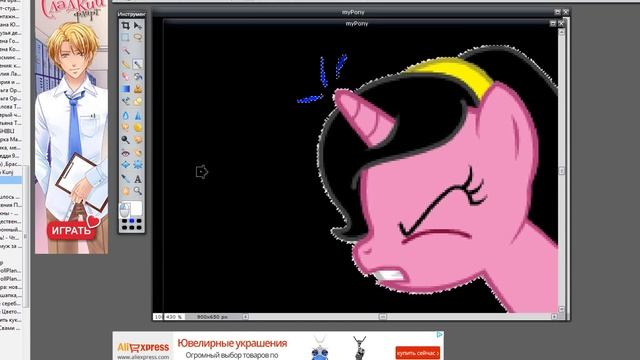This screenshot has height=360, width=640.
Task: Click the horizontal scrollbar right arrow
Action: [554, 317]
